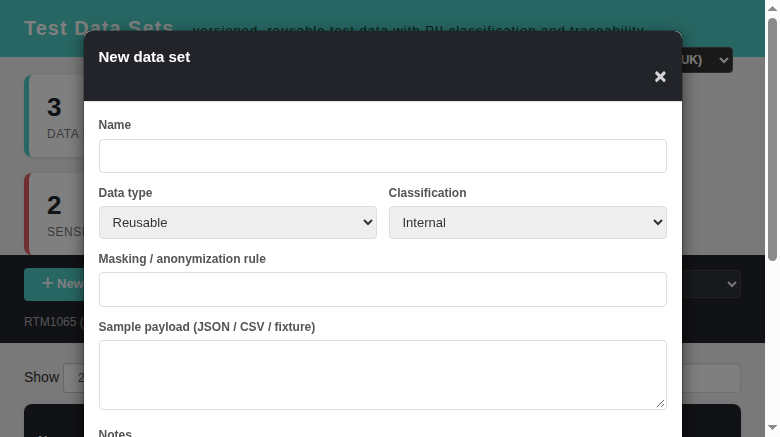This screenshot has height=437, width=780.
Task: Click the vertical scrollbar thumb
Action: click(x=772, y=139)
